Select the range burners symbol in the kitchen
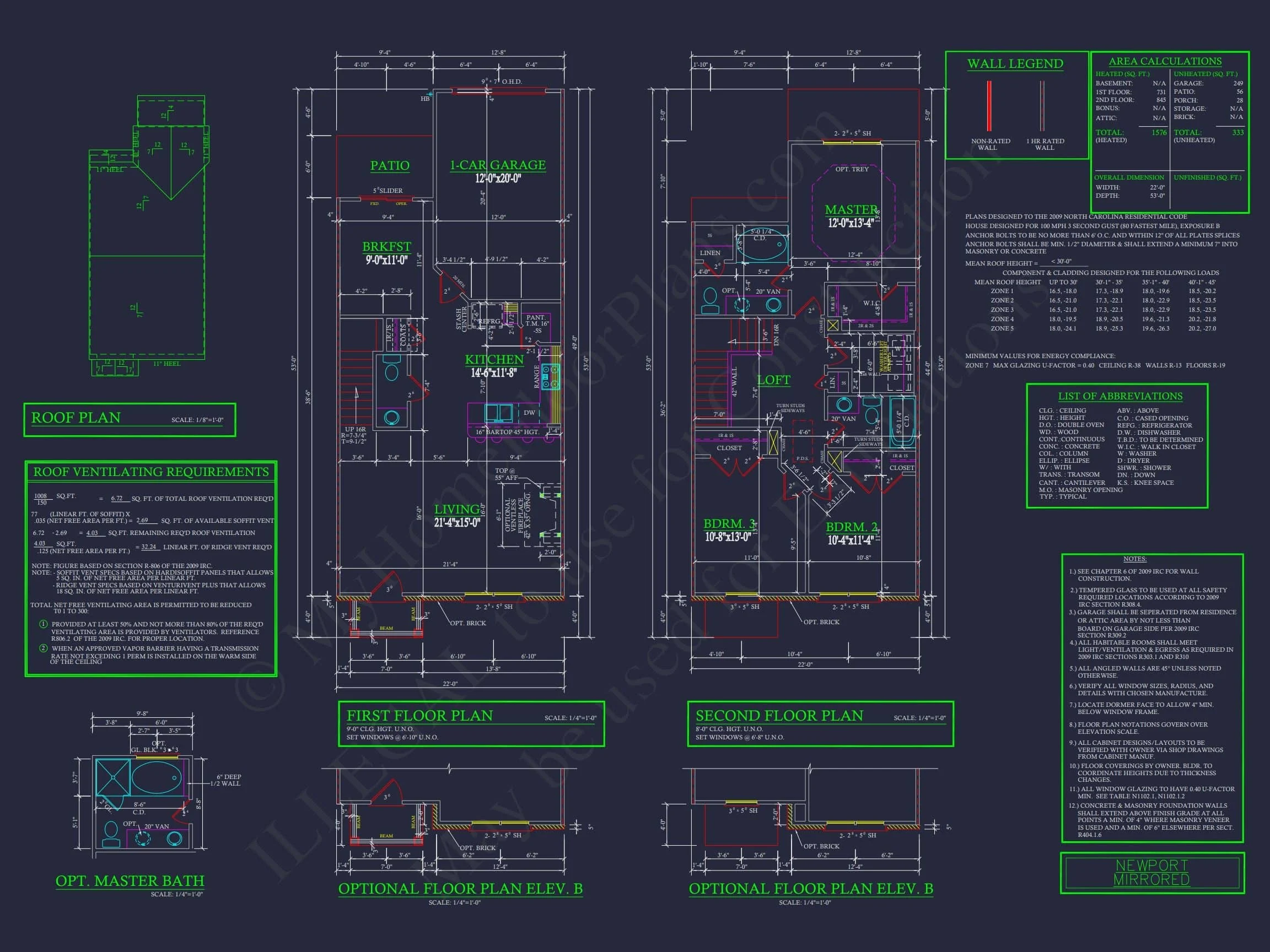Image resolution: width=1270 pixels, height=952 pixels. coord(551,376)
